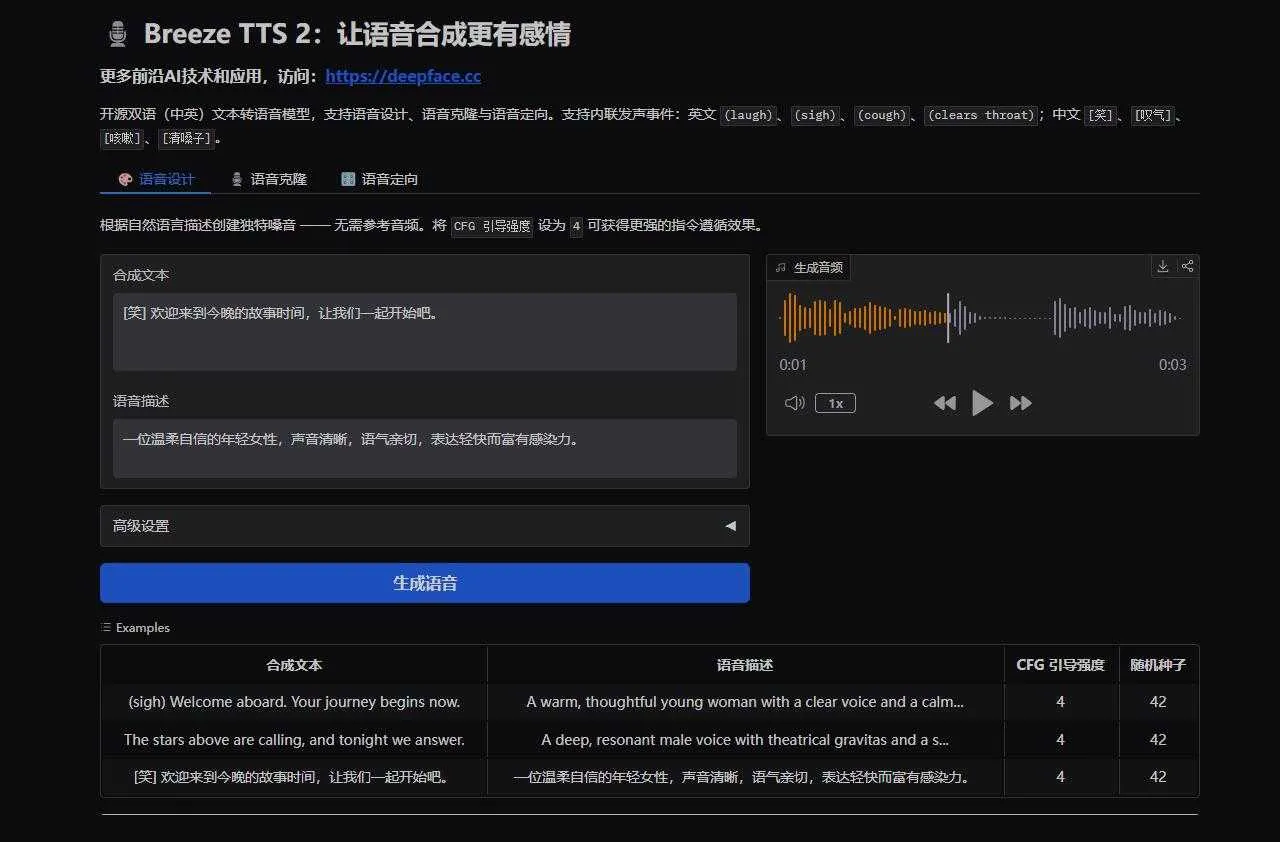Expand the 高级设置 section

(425, 526)
